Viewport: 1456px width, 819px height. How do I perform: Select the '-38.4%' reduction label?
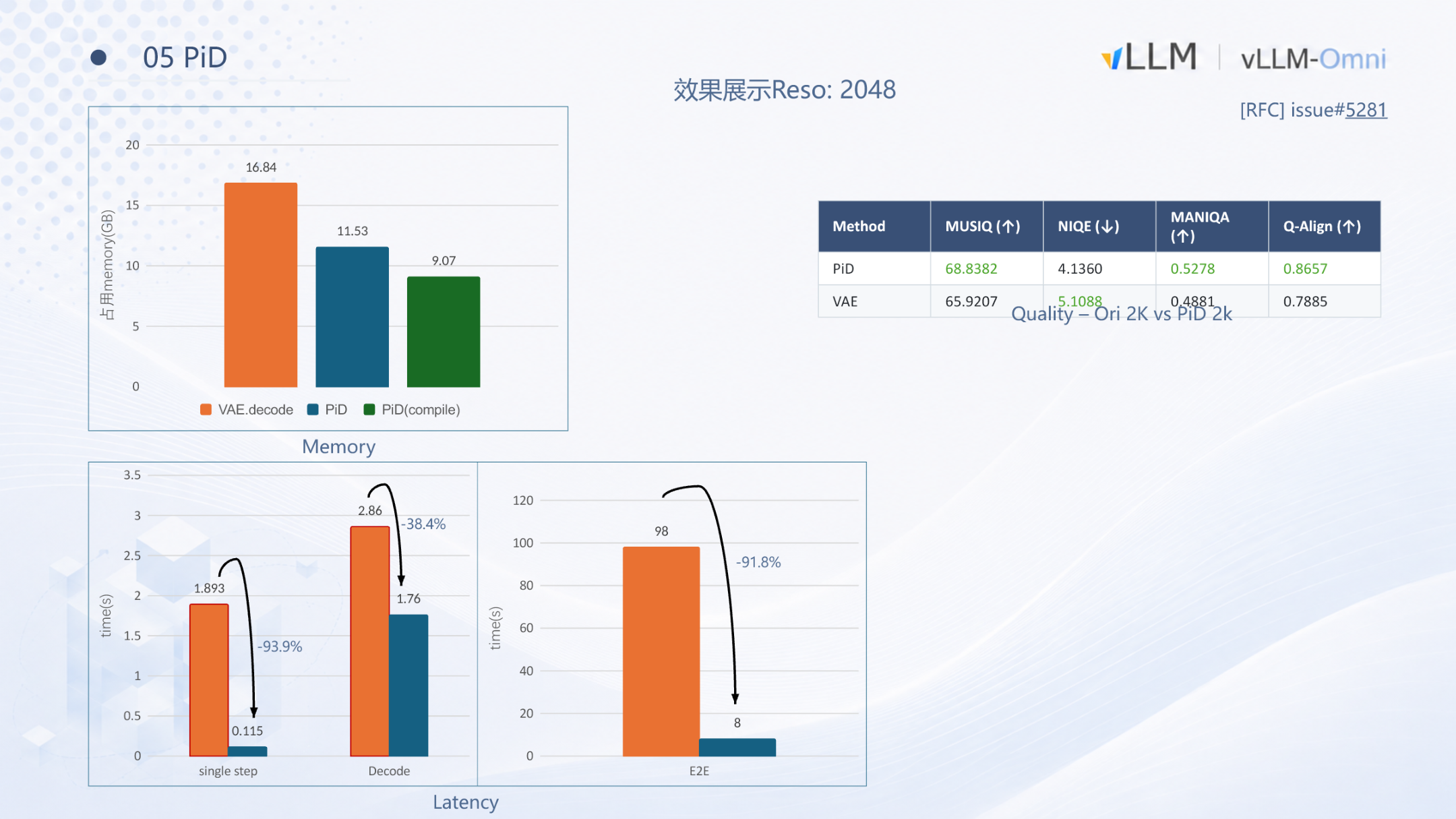[423, 524]
